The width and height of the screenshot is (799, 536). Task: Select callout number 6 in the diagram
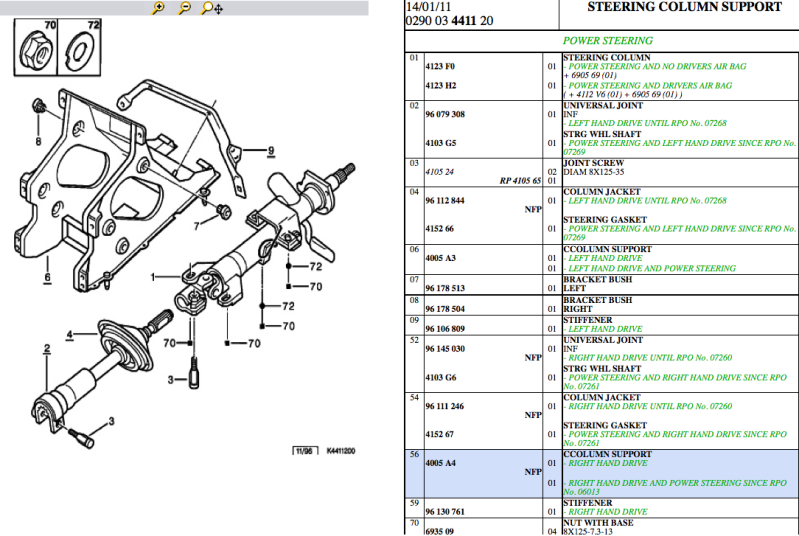(x=47, y=277)
